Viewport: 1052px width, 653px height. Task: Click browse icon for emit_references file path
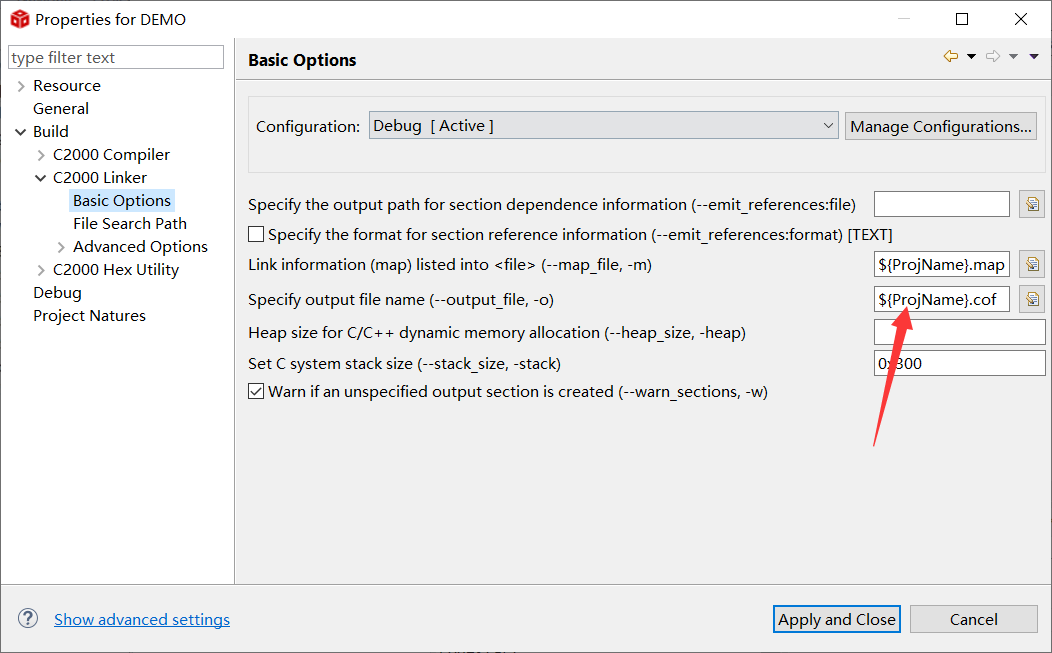coord(1032,204)
